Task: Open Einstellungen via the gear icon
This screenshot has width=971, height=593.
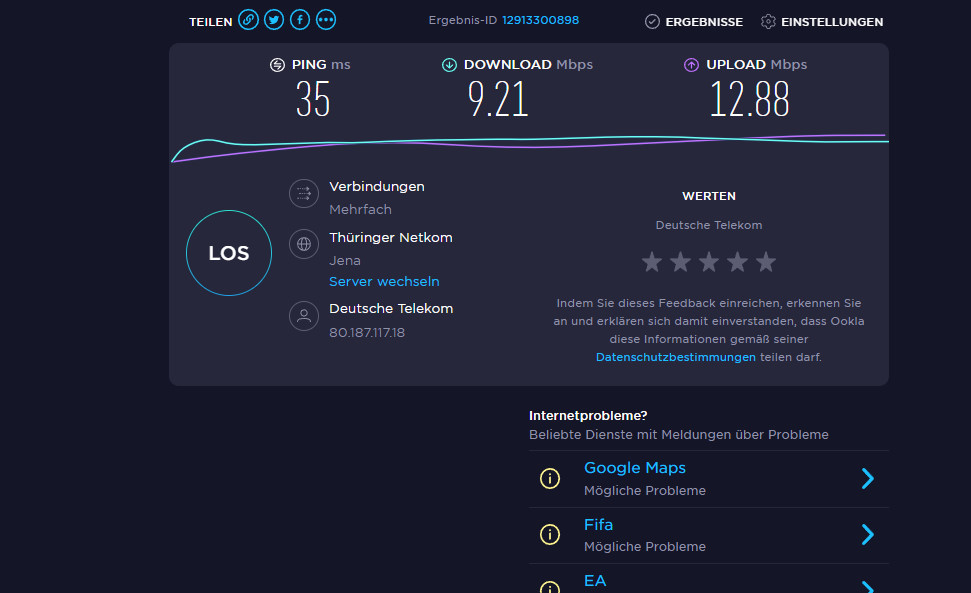Action: point(768,21)
